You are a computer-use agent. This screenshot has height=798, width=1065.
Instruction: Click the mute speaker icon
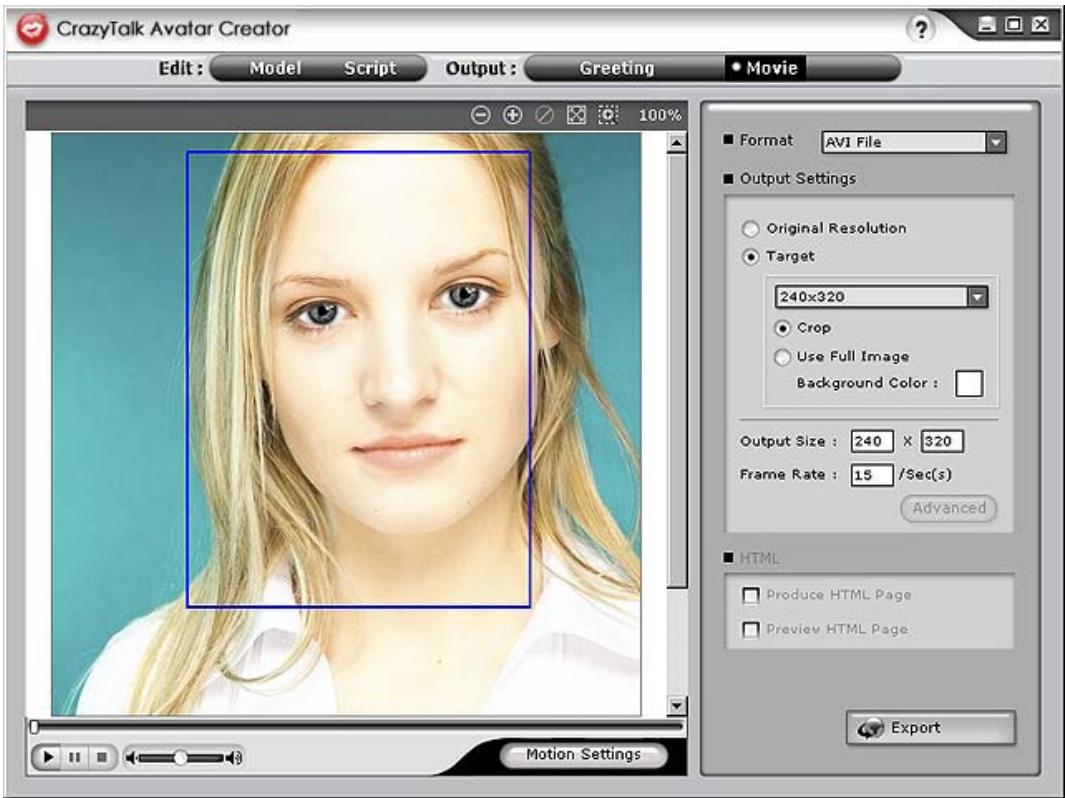pos(132,757)
